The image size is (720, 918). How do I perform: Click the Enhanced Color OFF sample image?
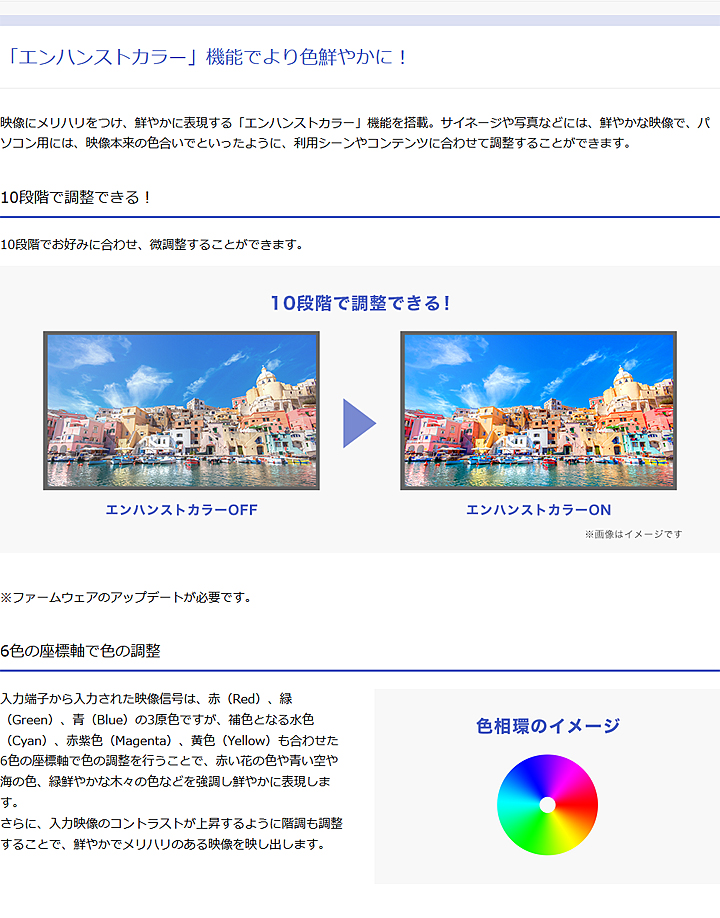(181, 410)
